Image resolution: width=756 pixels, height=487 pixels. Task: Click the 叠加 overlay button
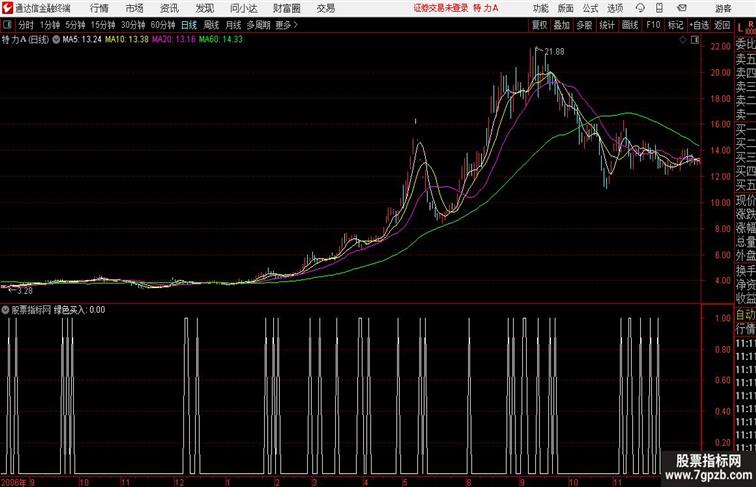coord(562,25)
